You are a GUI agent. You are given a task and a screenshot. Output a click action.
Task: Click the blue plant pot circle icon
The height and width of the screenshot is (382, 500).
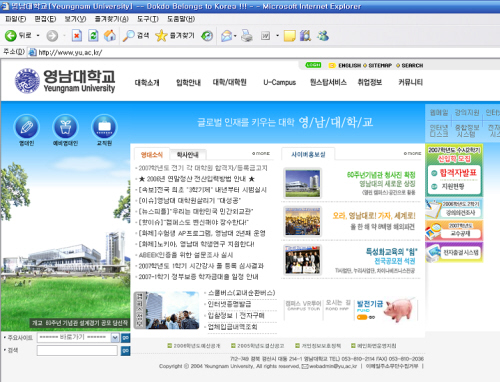(x=65, y=127)
